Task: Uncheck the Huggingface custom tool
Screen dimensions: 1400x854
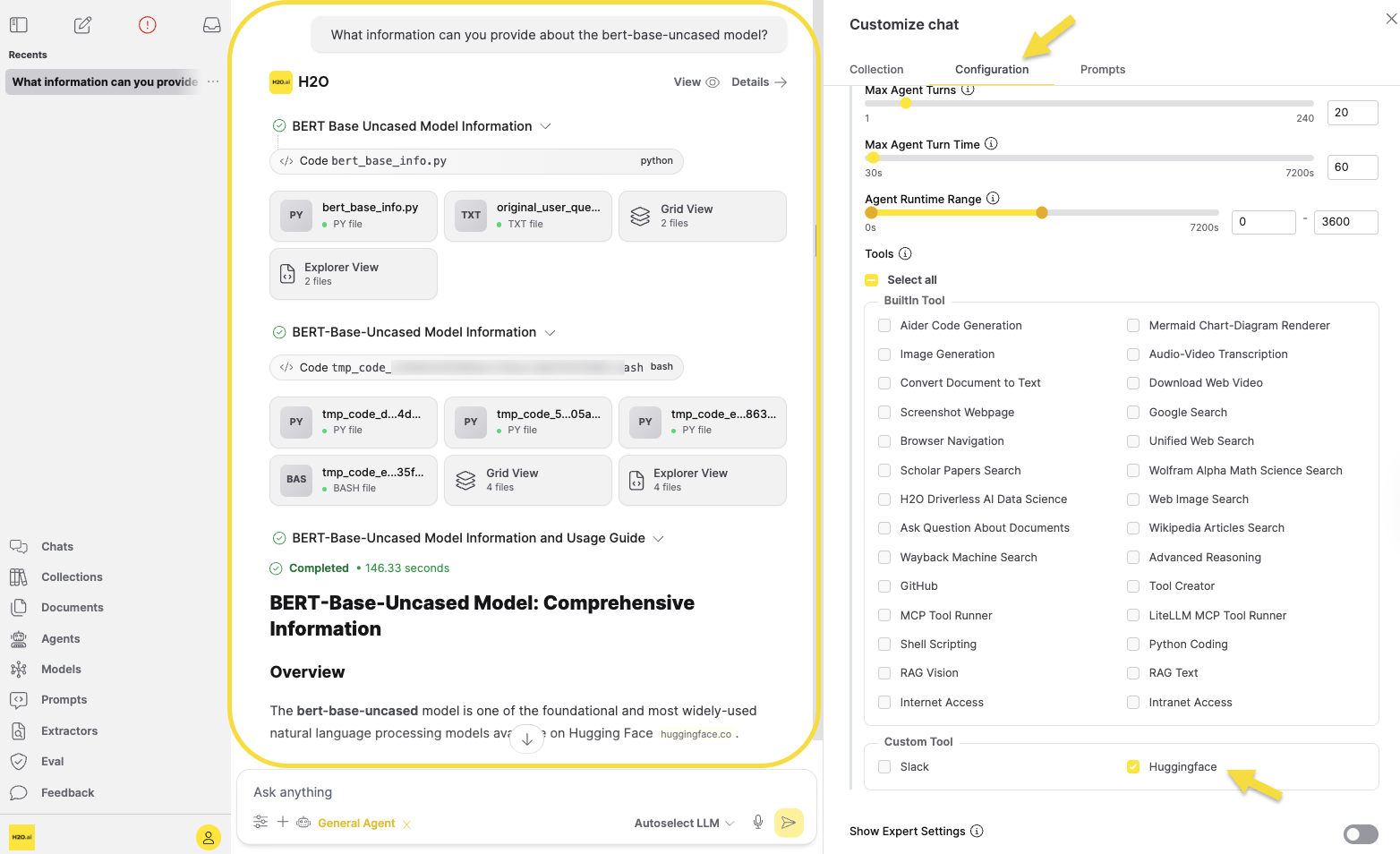Action: (1133, 767)
